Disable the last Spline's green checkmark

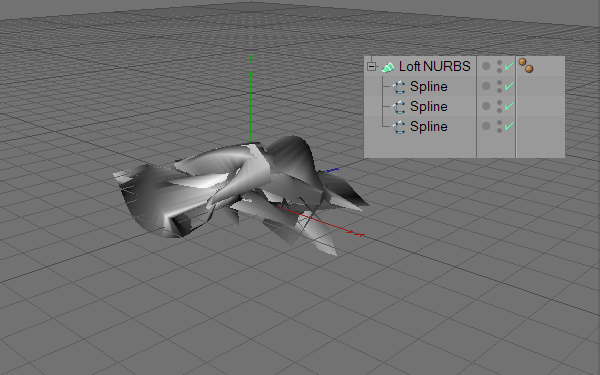pyautogui.click(x=509, y=126)
